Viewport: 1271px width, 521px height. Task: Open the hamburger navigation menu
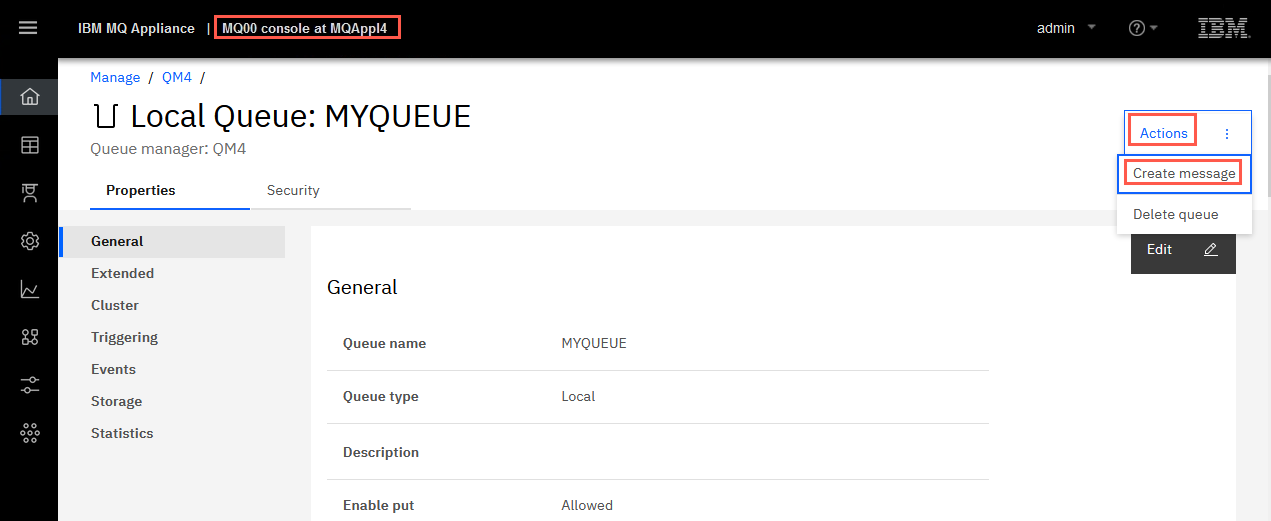tap(28, 28)
